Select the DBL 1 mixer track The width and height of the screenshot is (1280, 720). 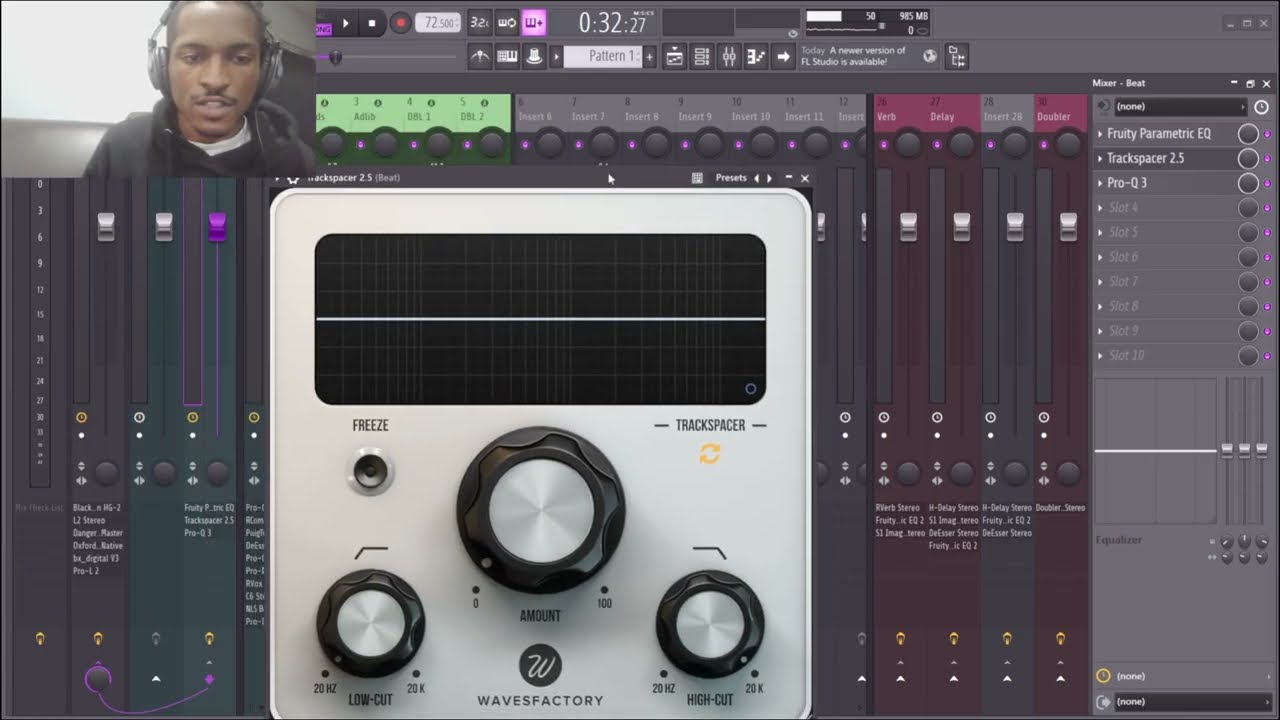[418, 117]
